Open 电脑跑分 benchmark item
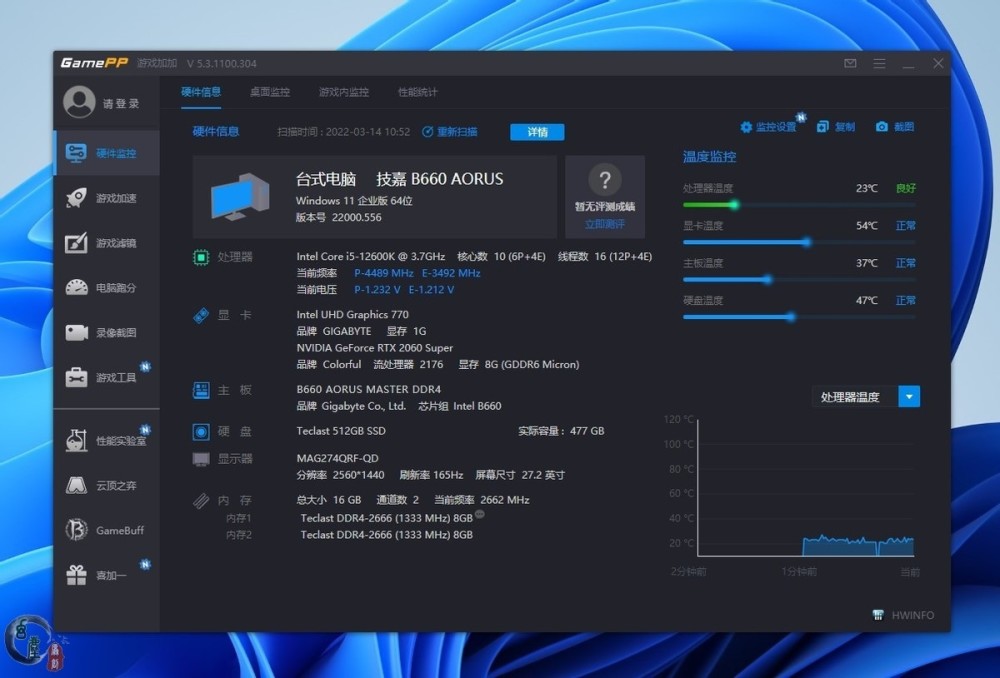The height and width of the screenshot is (678, 1000). (107, 288)
